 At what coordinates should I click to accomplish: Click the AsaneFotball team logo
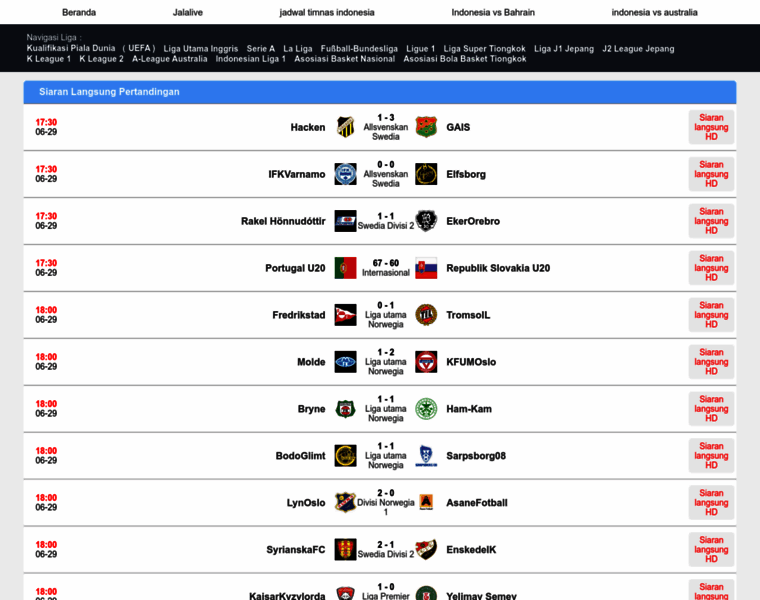coord(426,503)
